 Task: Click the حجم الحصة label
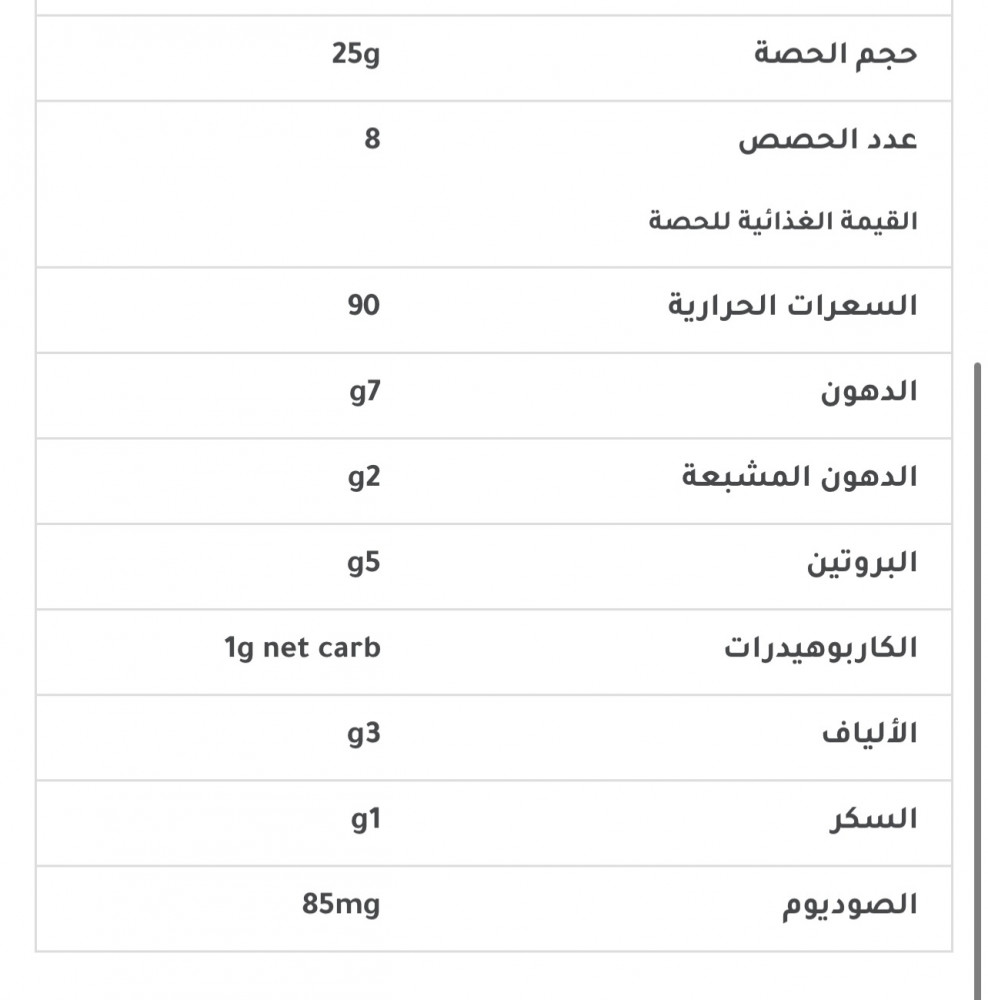pos(836,54)
